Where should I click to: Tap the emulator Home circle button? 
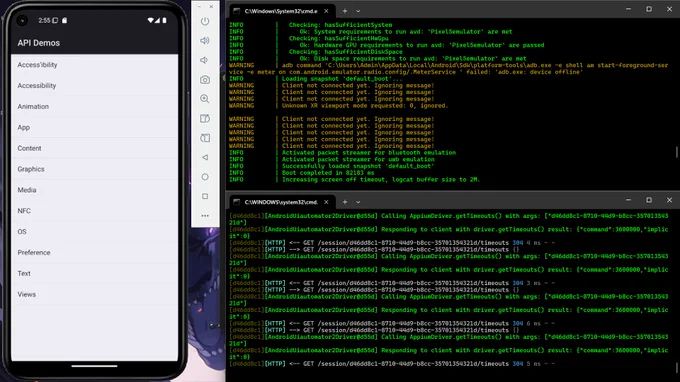[x=205, y=177]
